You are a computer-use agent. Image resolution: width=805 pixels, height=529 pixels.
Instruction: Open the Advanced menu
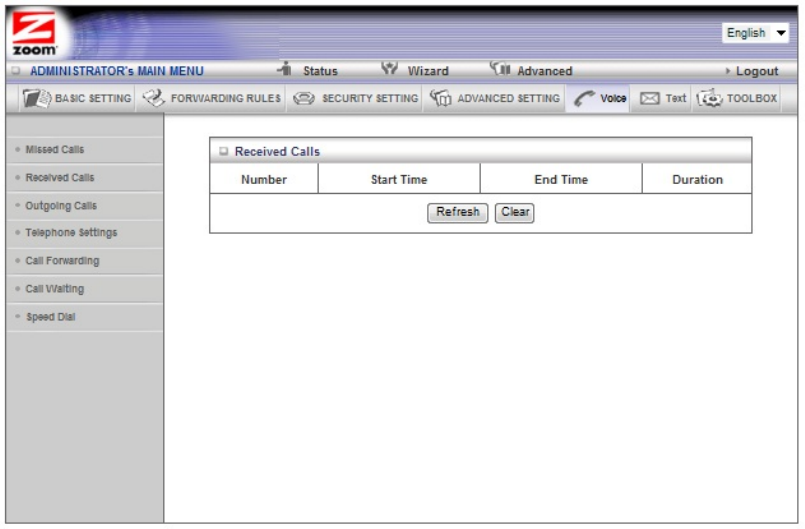click(544, 71)
